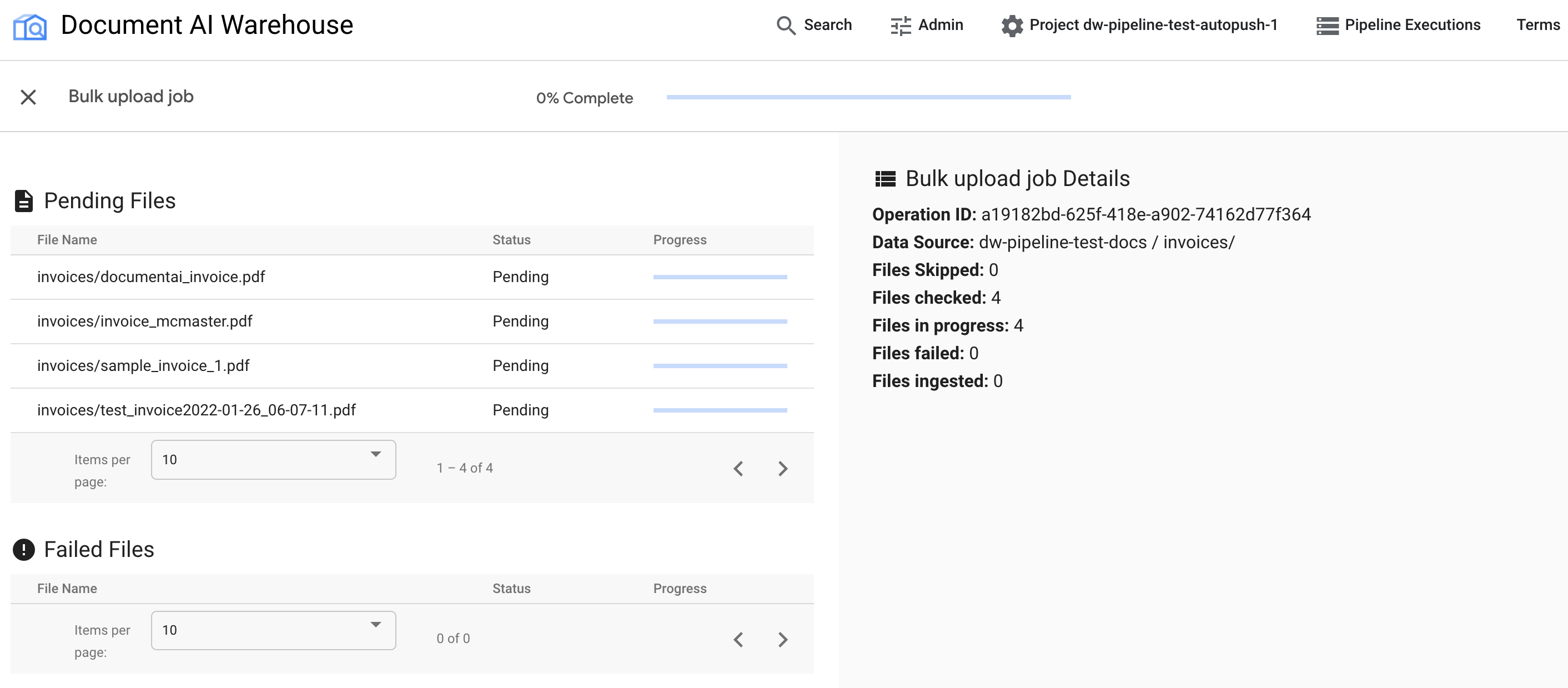
Task: Open Pending Files items per page dropdown
Action: tap(273, 460)
